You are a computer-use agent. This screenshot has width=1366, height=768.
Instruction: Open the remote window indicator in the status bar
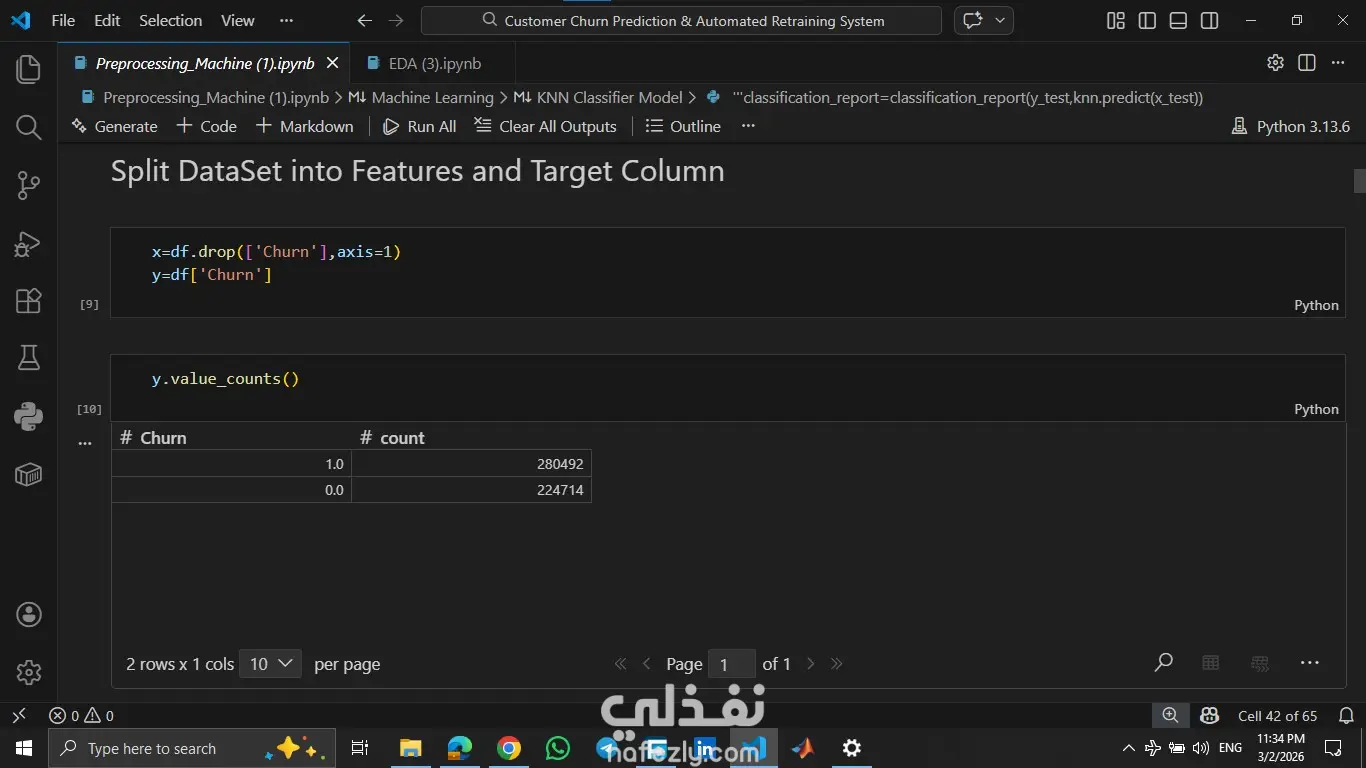point(19,716)
